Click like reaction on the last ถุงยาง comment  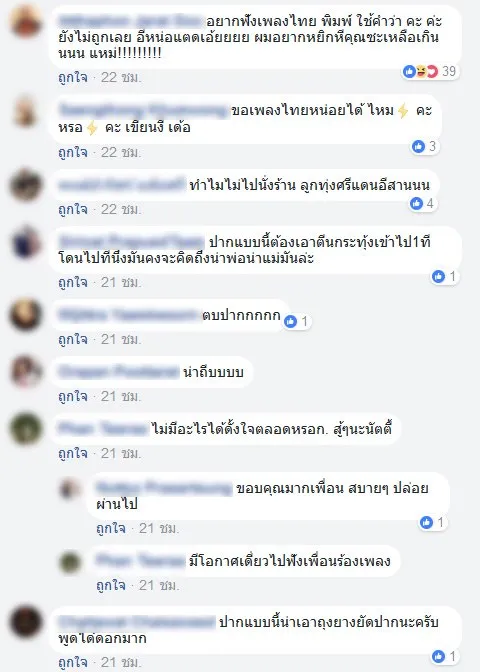coord(438,656)
